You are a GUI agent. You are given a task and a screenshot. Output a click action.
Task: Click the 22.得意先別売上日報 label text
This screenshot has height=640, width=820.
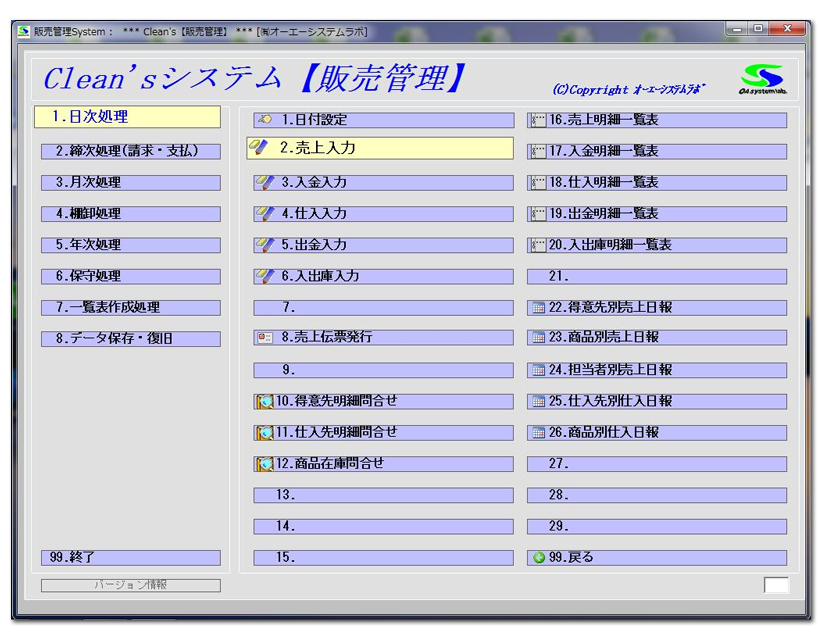[610, 307]
